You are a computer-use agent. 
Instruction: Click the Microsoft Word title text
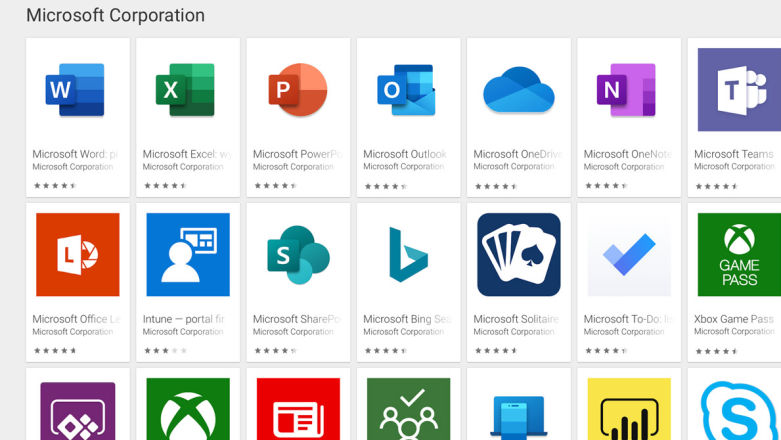click(x=75, y=154)
